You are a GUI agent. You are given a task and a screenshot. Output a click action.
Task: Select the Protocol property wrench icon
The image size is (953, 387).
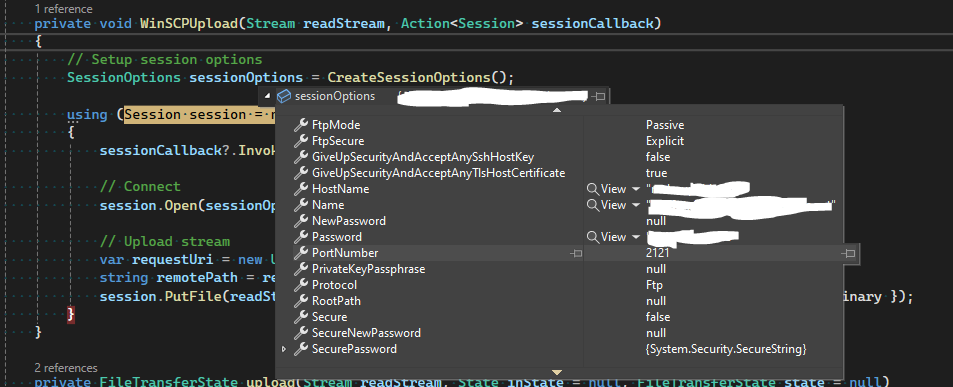(300, 285)
